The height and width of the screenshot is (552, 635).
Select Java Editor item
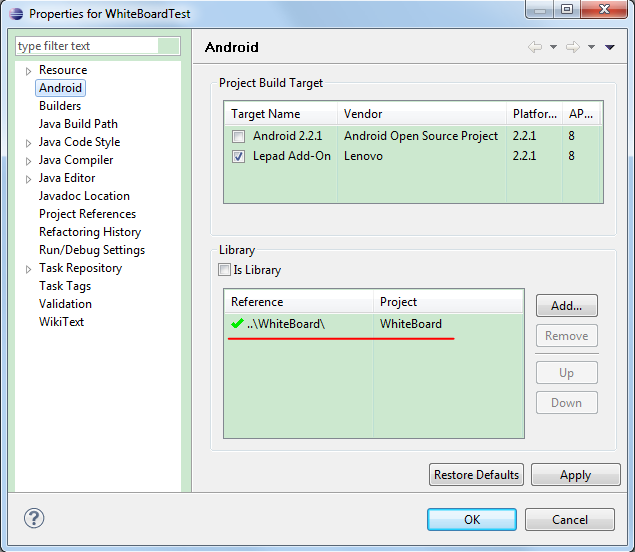coord(67,178)
